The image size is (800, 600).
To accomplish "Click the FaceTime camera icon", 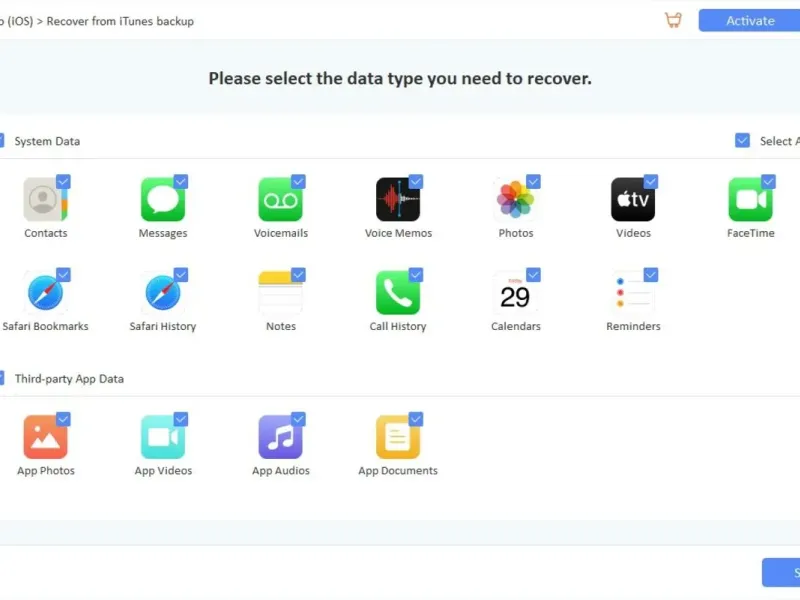I will 751,199.
